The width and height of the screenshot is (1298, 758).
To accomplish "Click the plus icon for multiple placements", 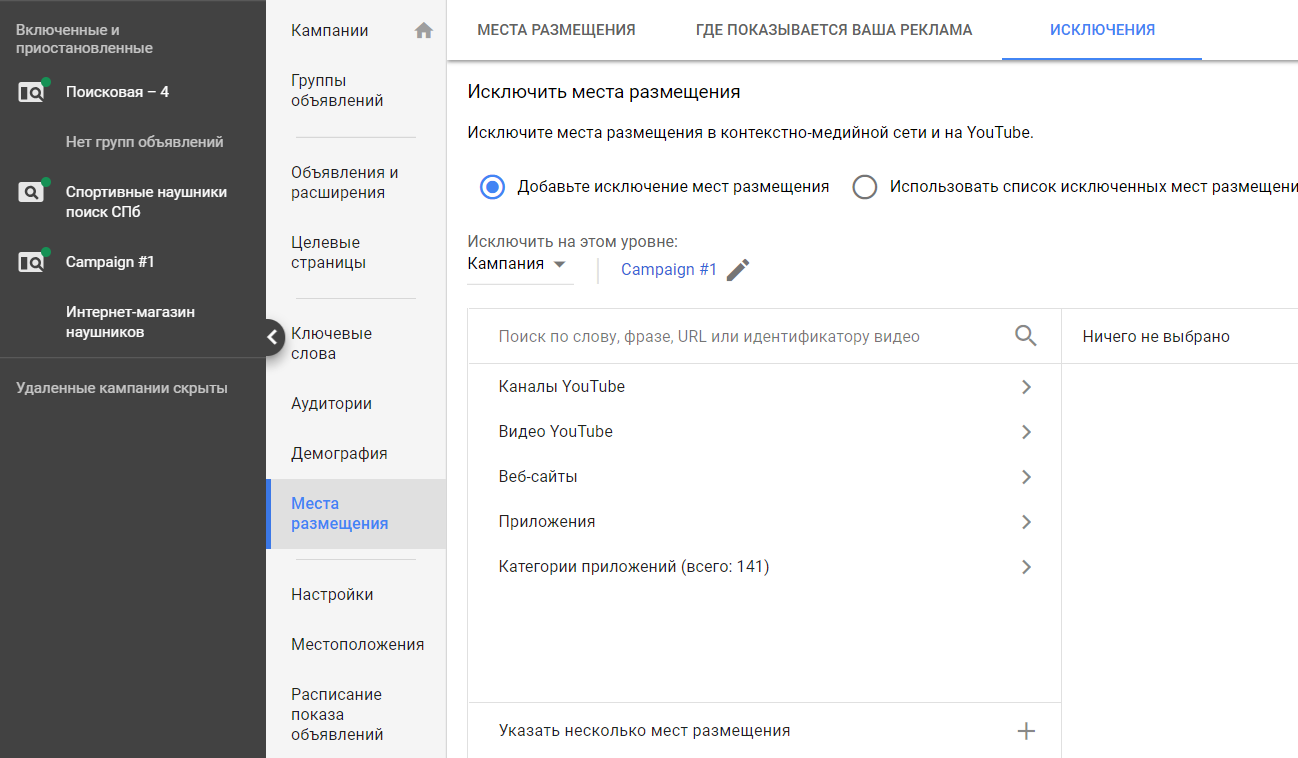I will click(1025, 731).
